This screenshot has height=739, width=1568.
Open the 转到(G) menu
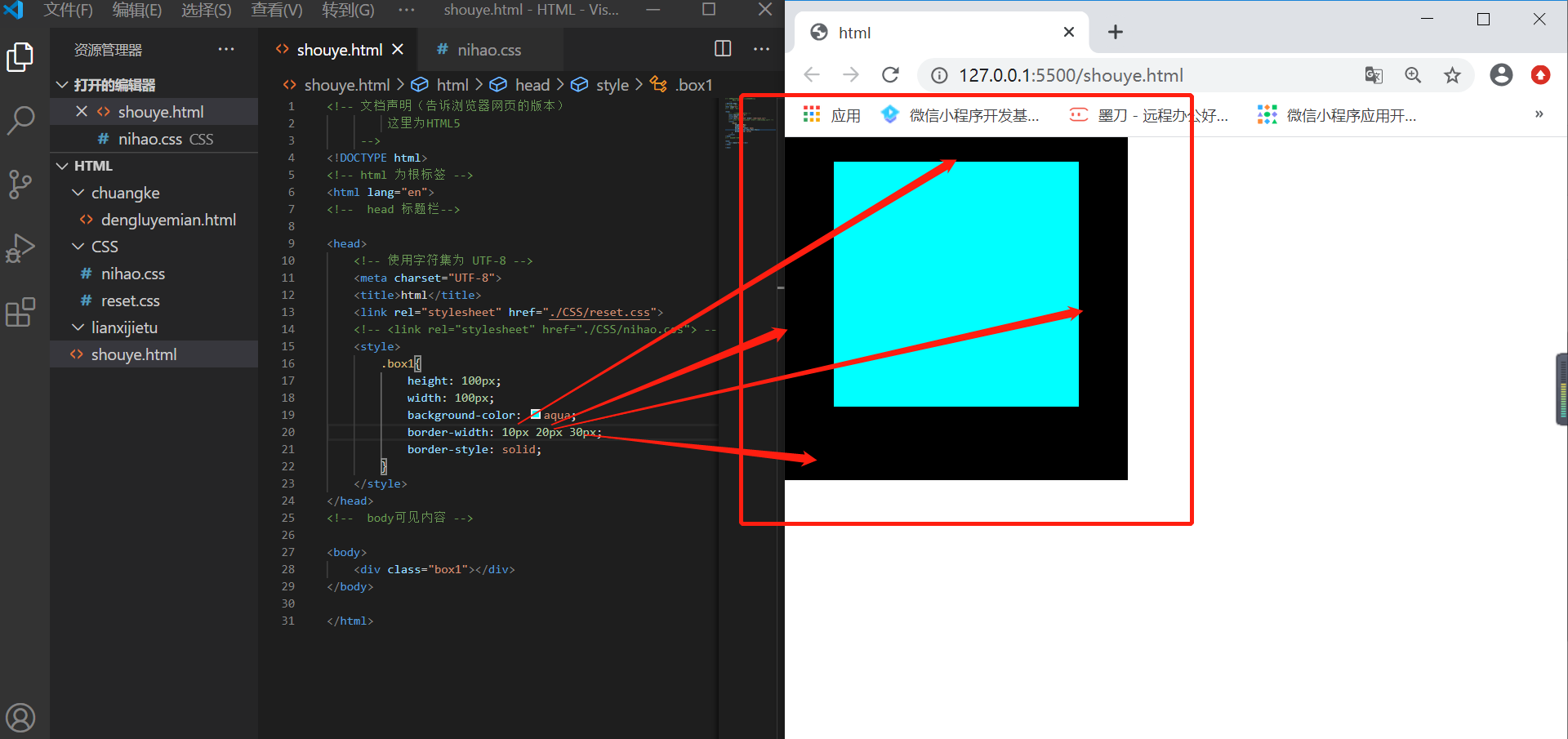349,10
